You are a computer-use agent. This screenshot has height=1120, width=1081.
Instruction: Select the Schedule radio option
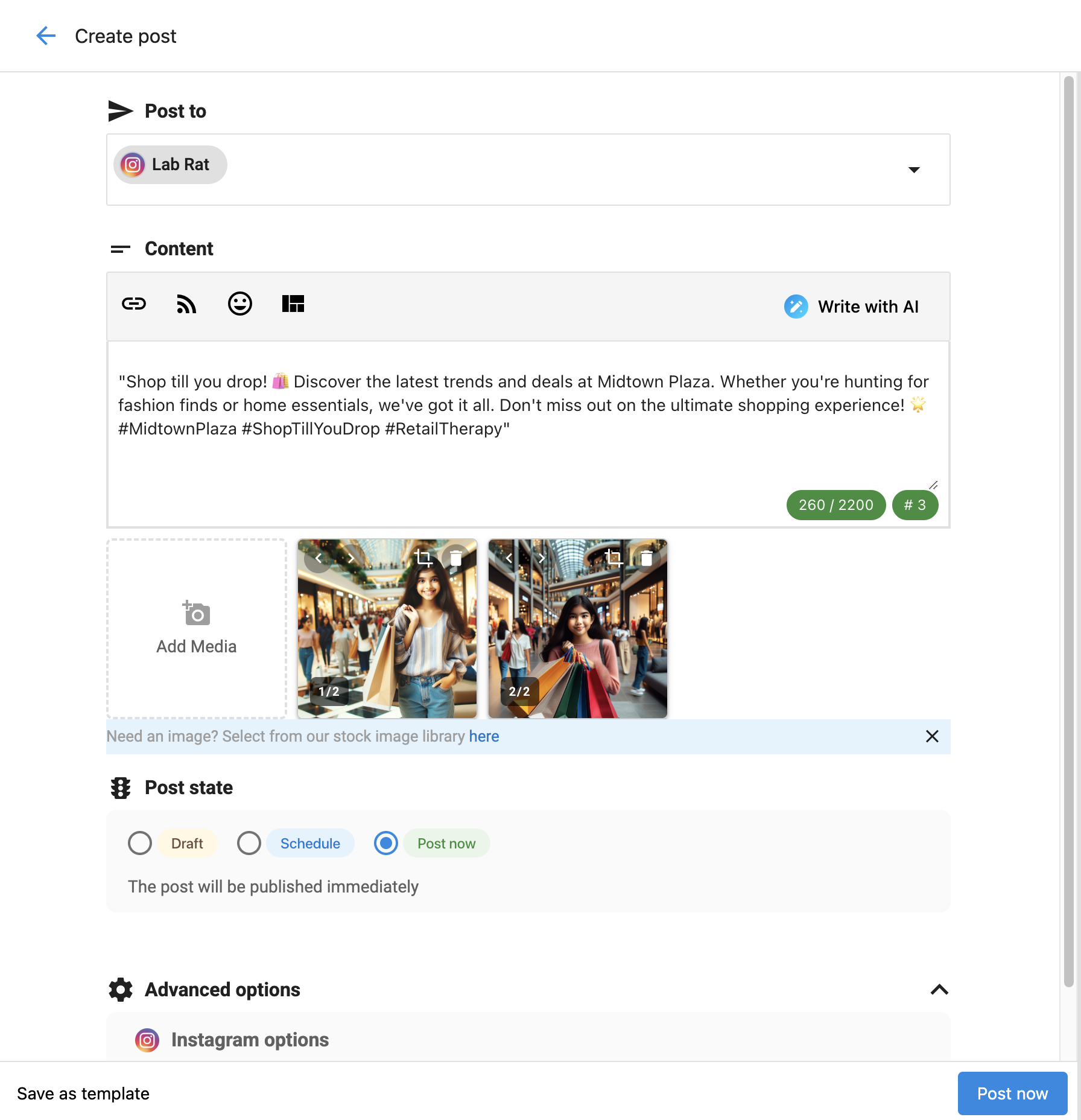tap(249, 843)
